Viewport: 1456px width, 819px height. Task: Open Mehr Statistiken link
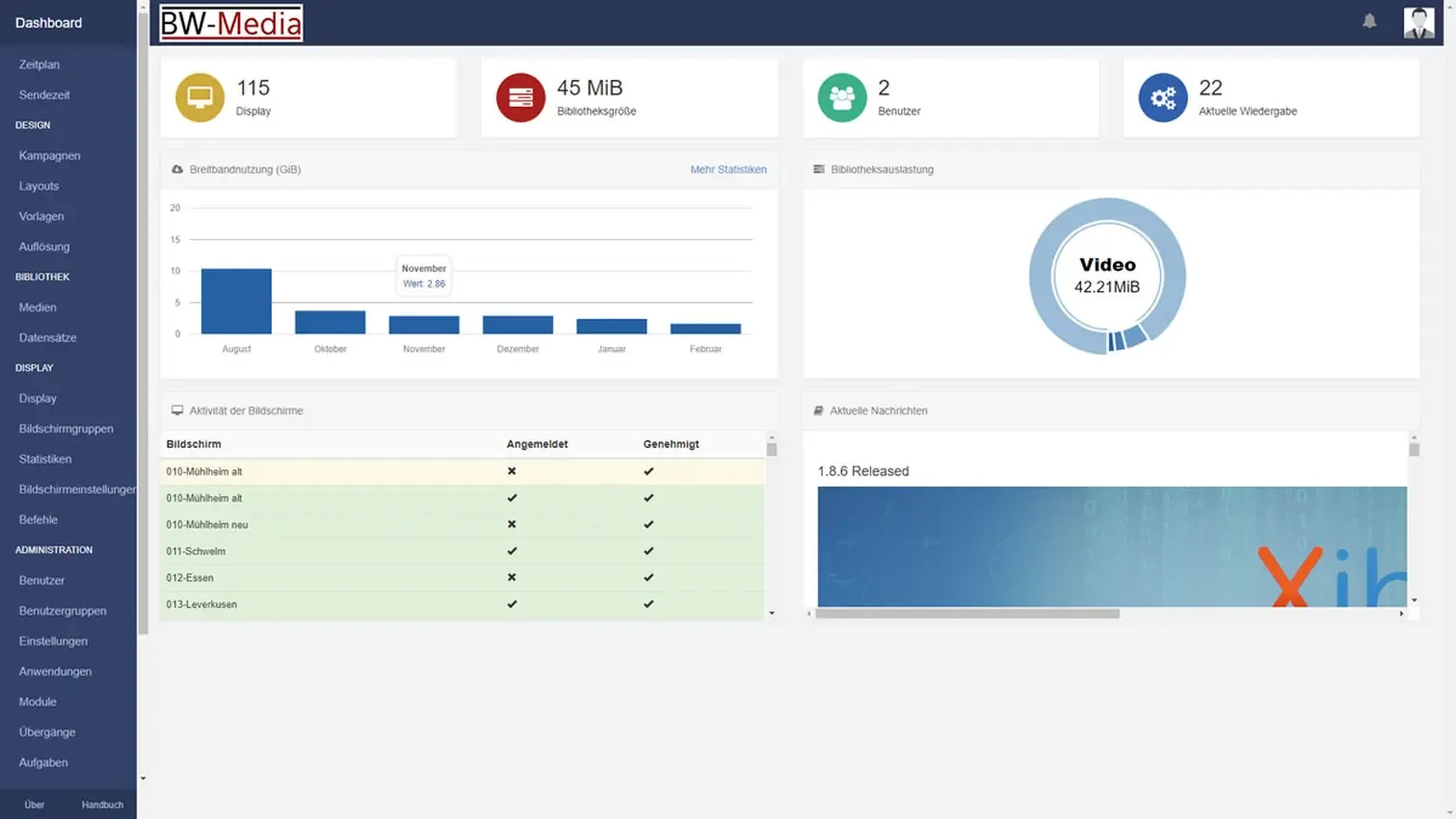728,170
